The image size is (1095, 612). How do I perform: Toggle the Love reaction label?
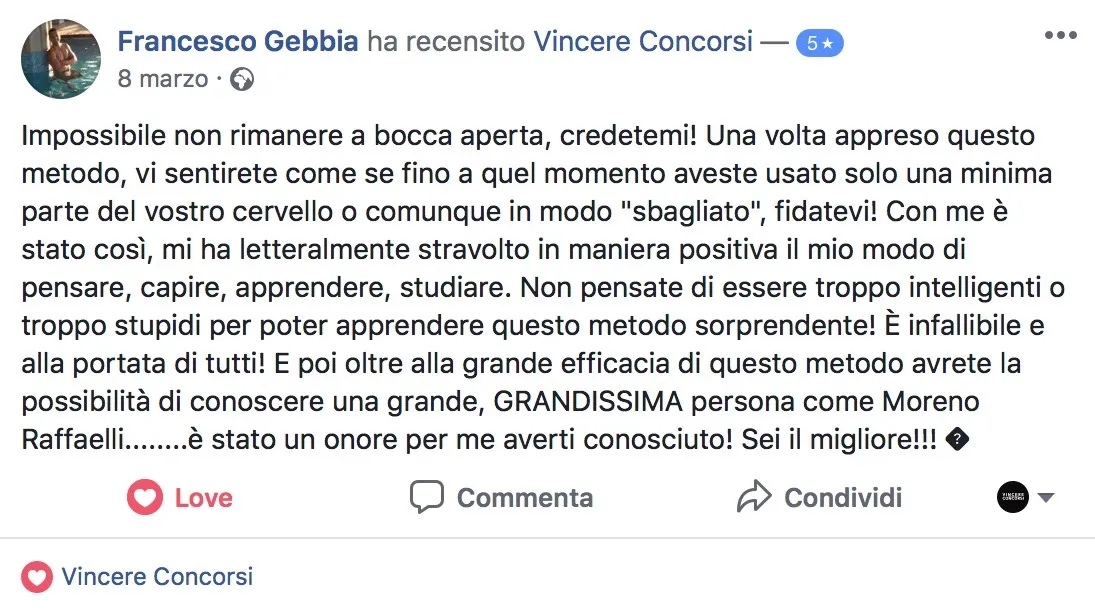203,497
